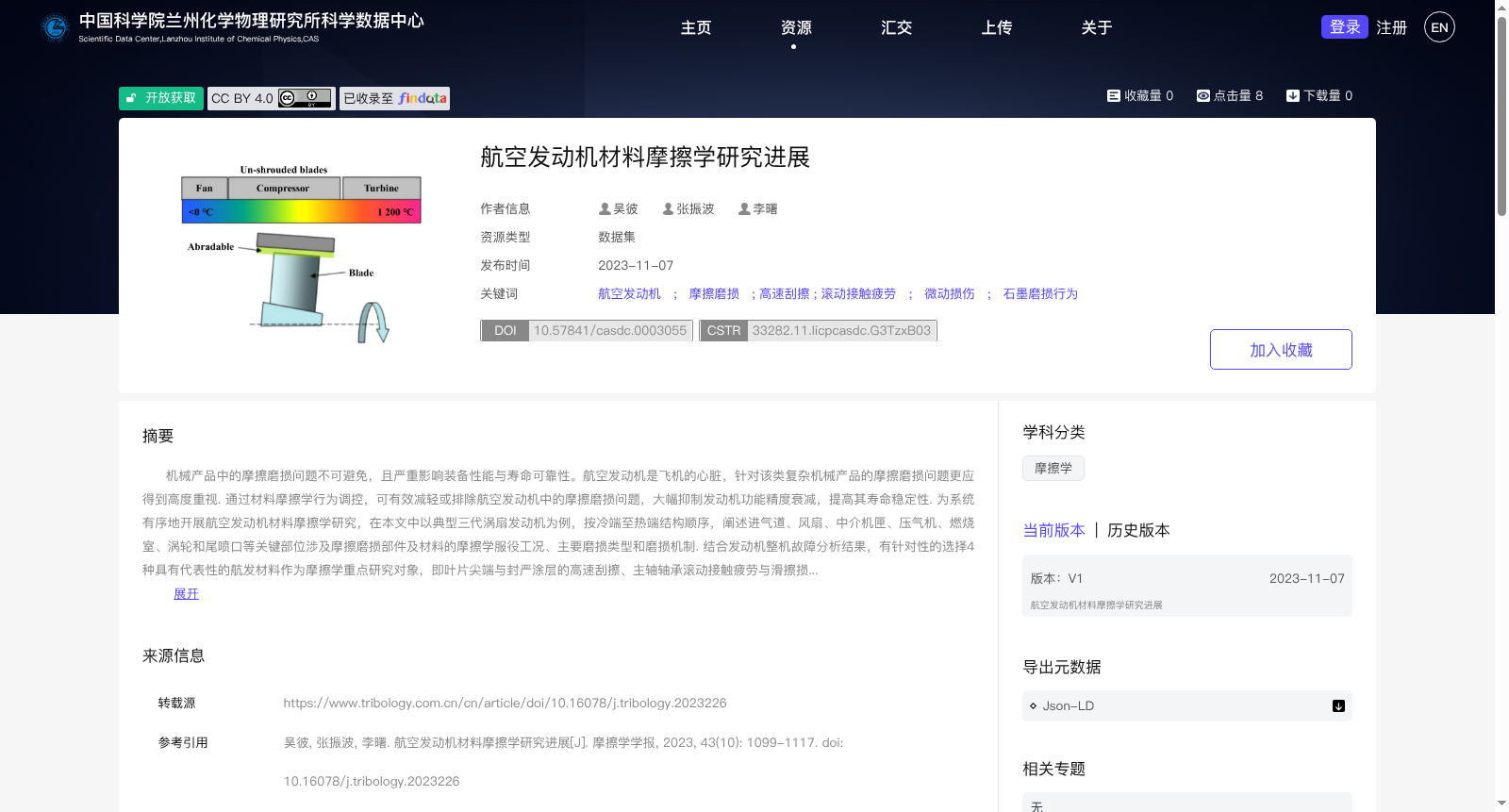Screen dimensions: 1509x812
Task: Open the 主页 menu item
Action: coord(696,27)
